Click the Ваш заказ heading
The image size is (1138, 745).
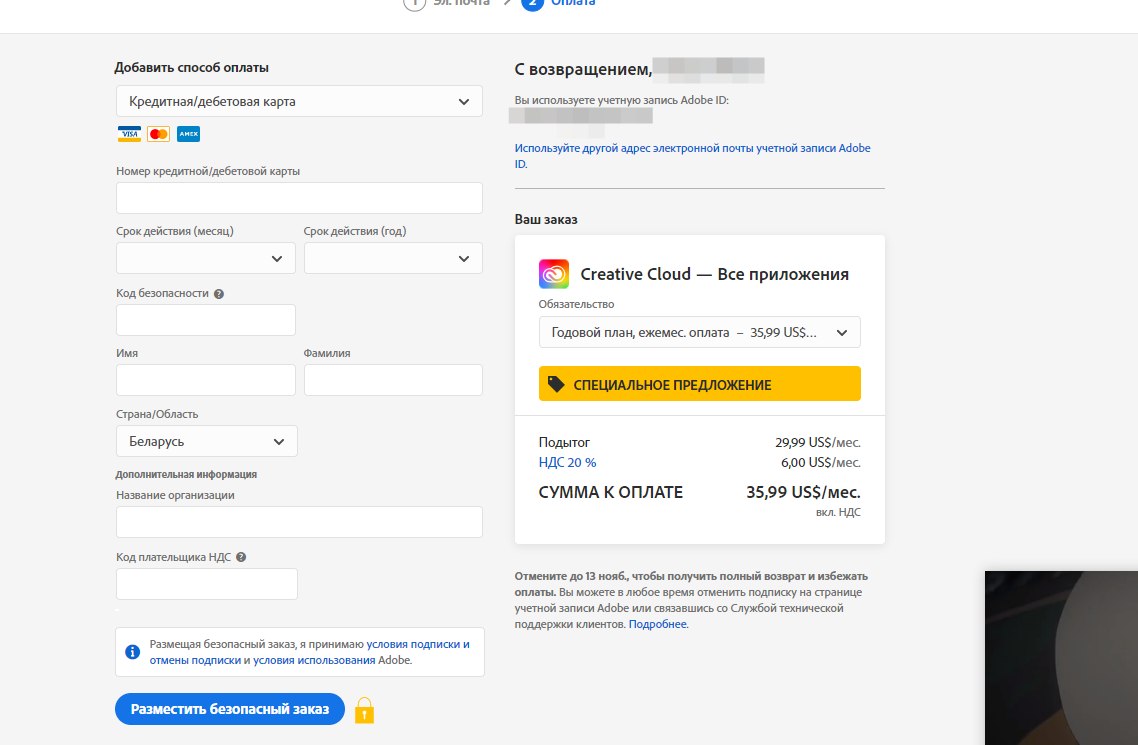(546, 219)
